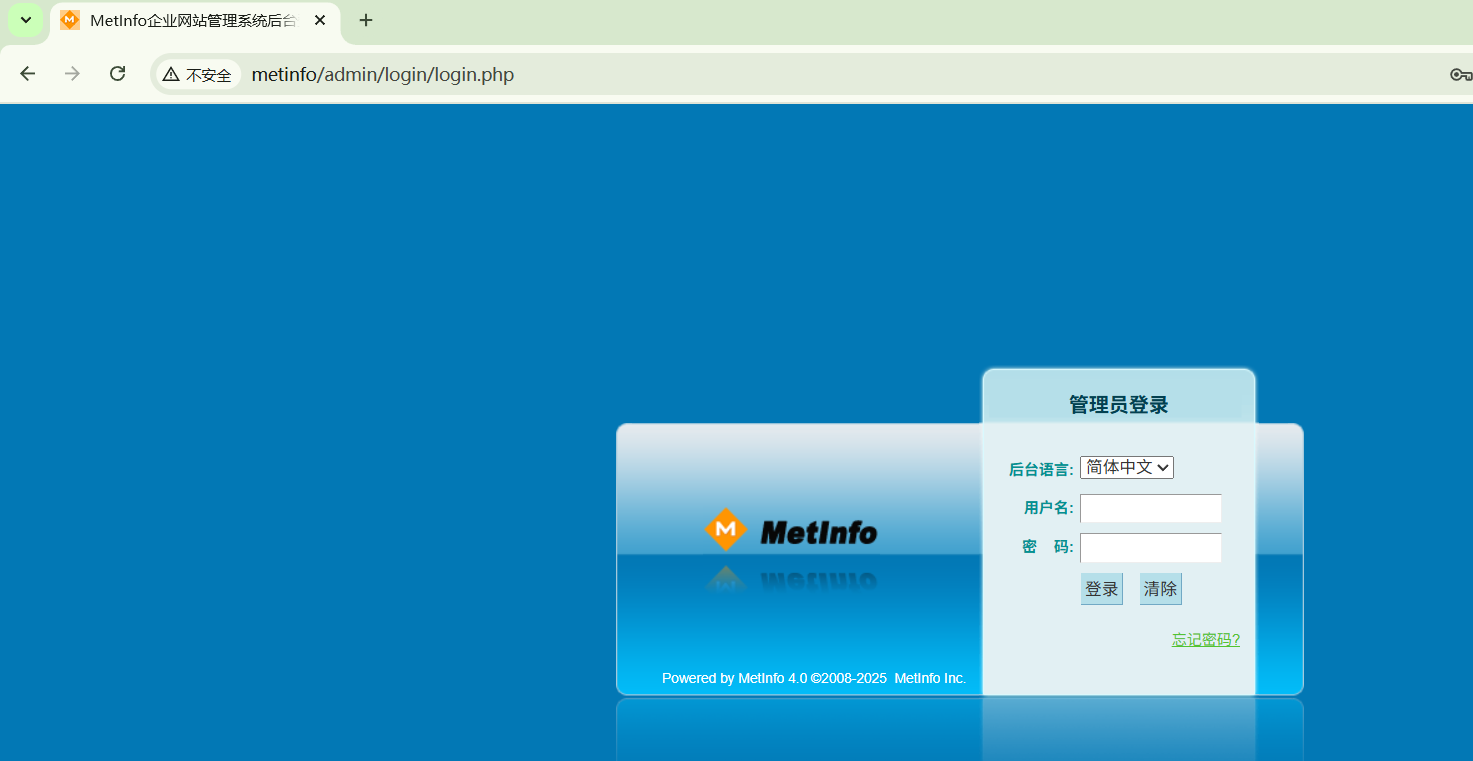Open the 后台语言 language dropdown
The image size is (1473, 761).
click(x=1126, y=467)
